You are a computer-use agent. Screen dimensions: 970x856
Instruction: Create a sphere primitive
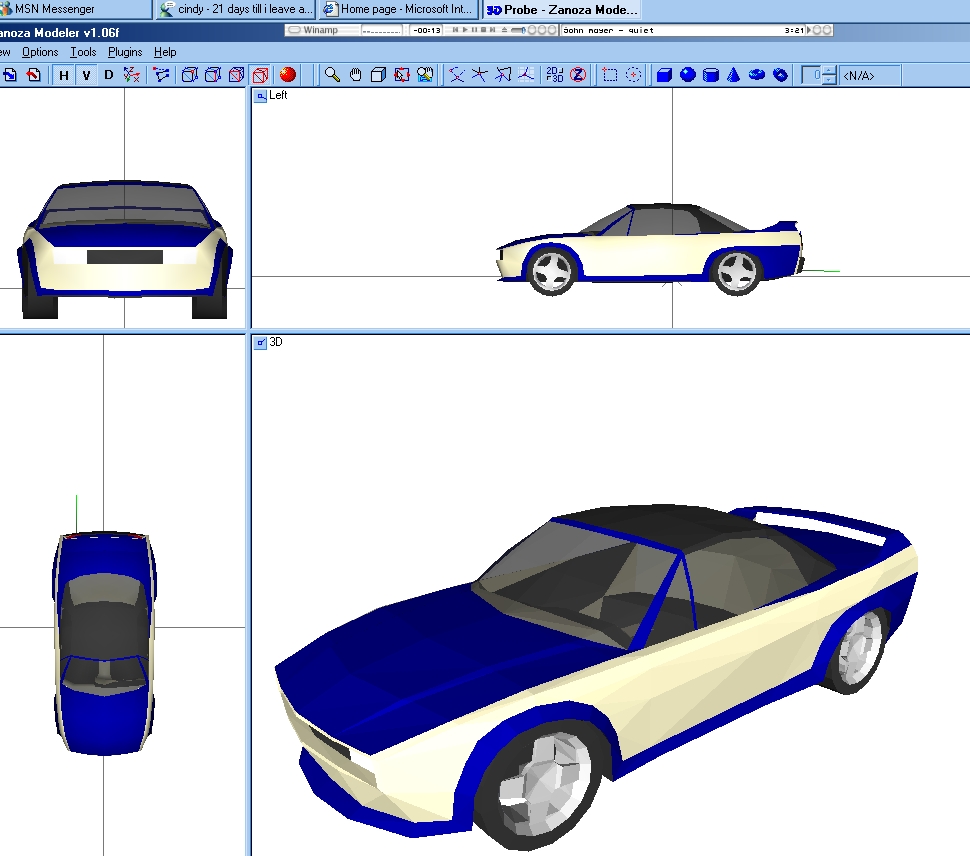tap(687, 75)
